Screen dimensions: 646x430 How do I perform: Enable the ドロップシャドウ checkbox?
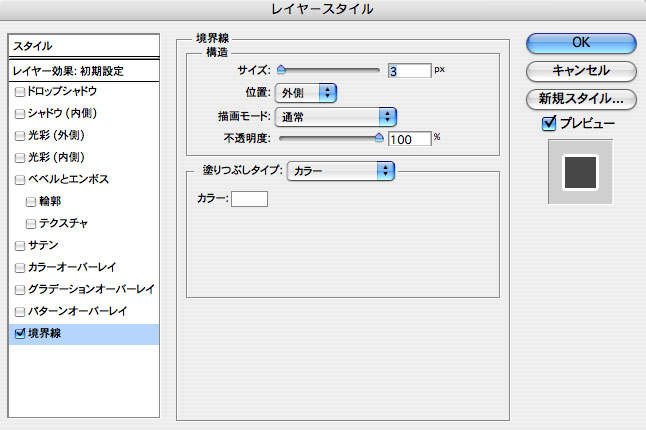(x=20, y=92)
